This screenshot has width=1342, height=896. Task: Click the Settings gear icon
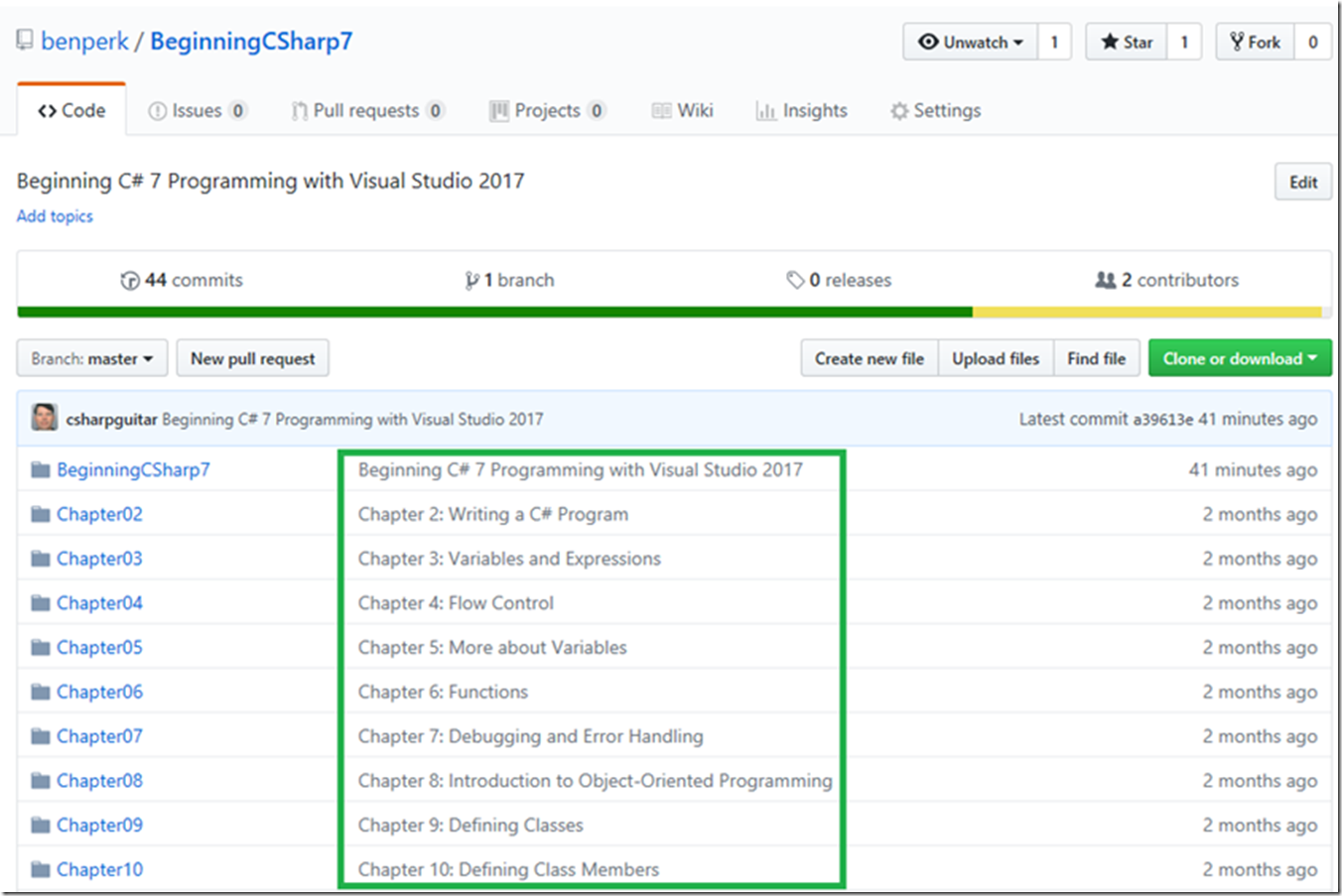899,111
